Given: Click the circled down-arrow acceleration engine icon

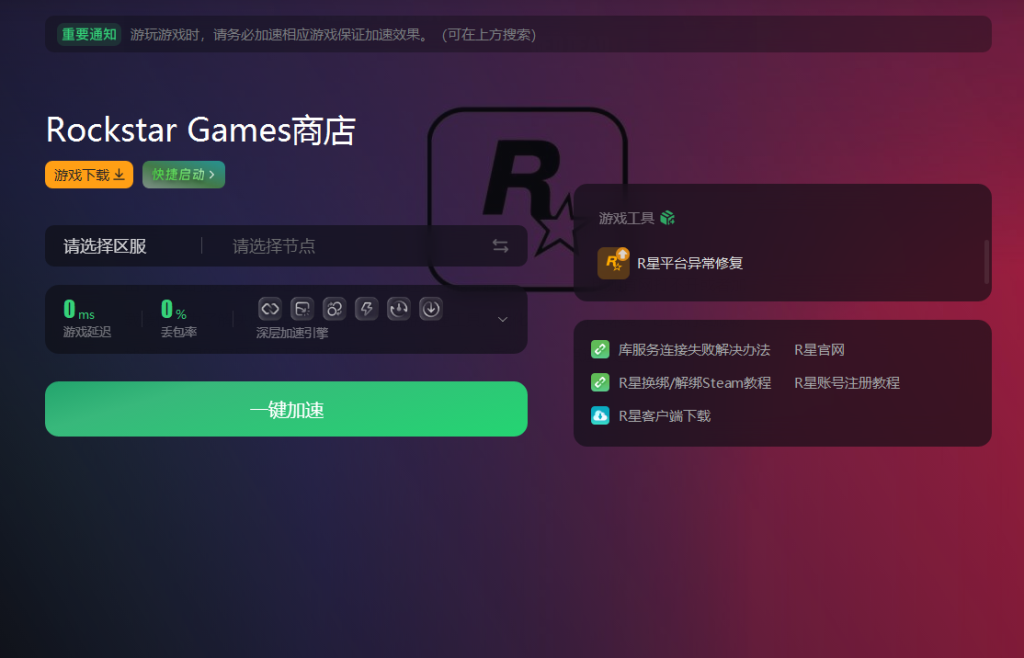Looking at the screenshot, I should pos(430,309).
